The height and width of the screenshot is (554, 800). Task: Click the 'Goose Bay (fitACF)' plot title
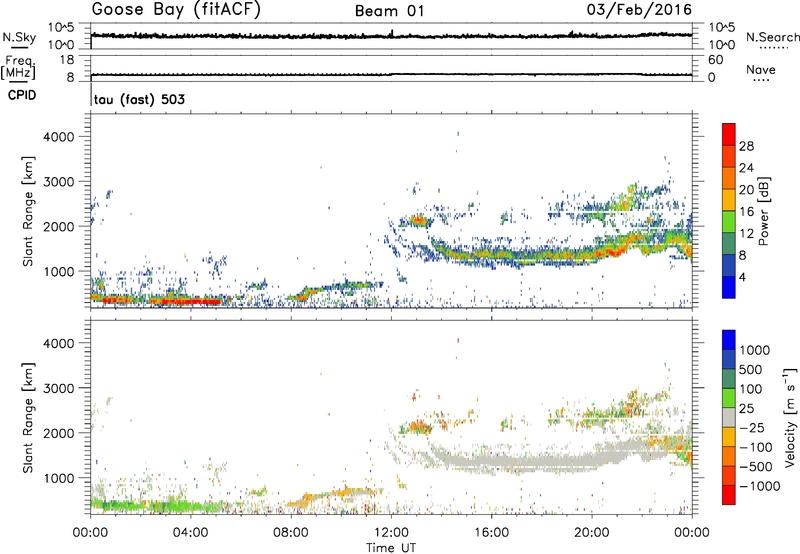(176, 10)
